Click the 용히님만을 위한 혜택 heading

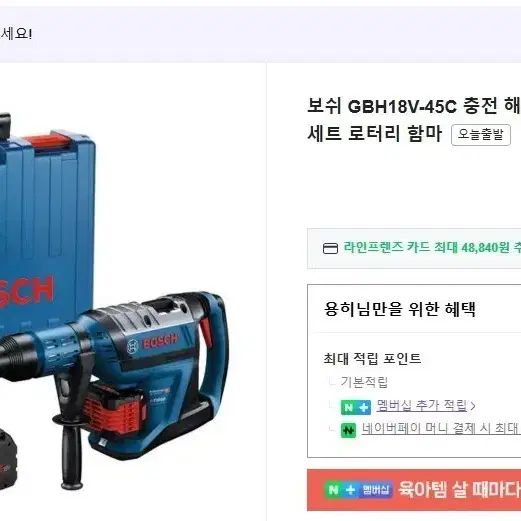(x=400, y=309)
